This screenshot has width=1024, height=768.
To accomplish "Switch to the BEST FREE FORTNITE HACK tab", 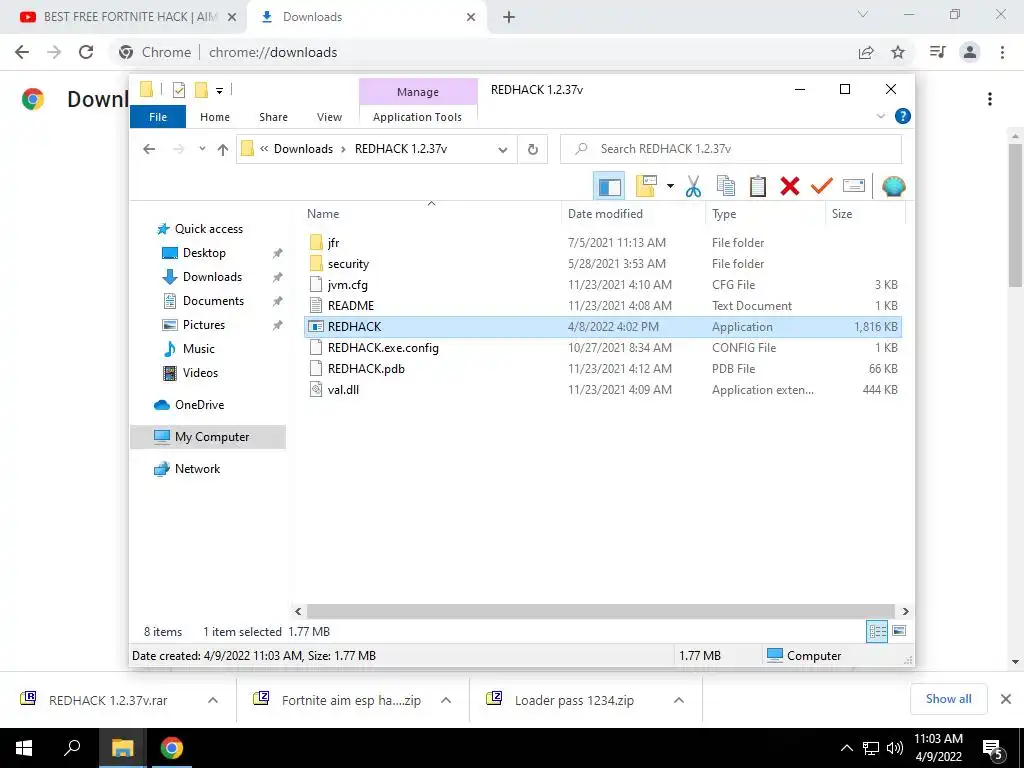I will click(x=122, y=17).
